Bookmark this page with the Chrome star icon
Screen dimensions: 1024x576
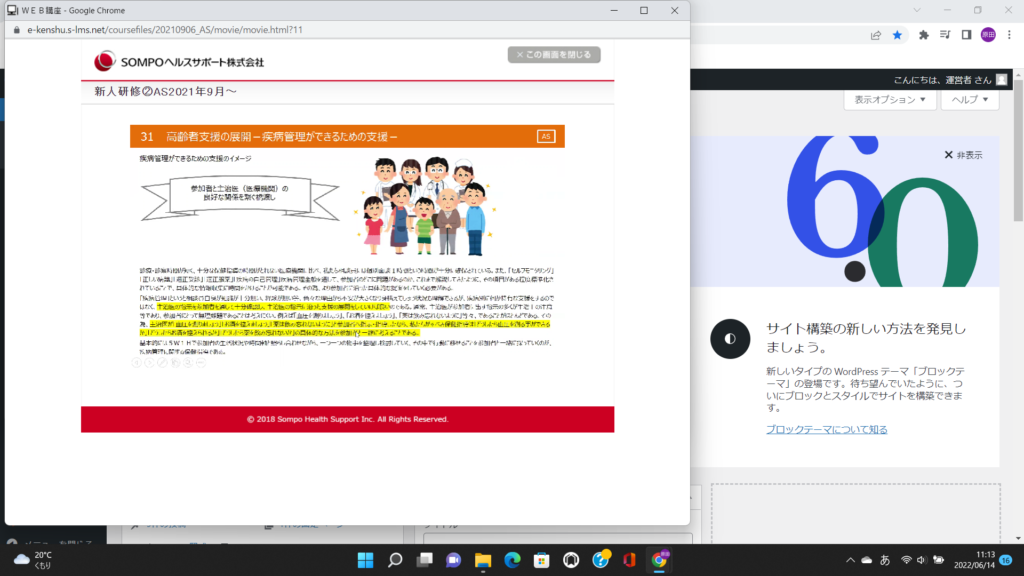[897, 35]
